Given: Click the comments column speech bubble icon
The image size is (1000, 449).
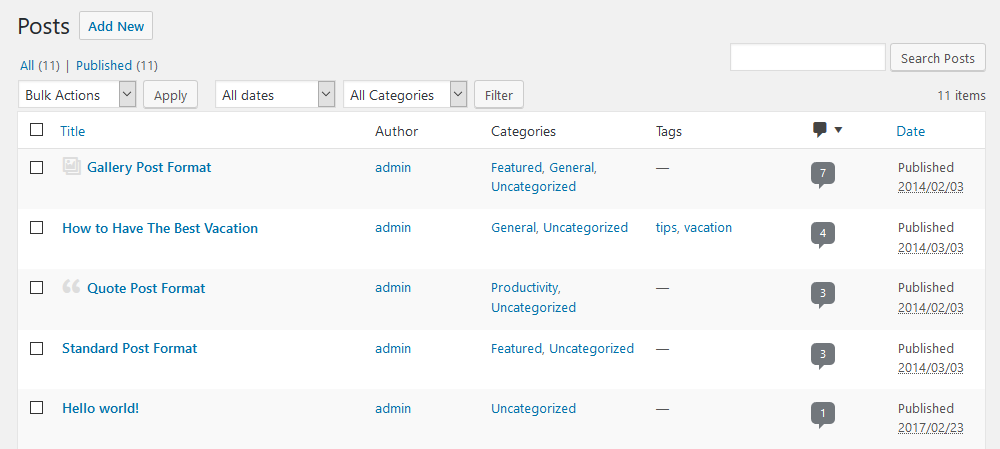Looking at the screenshot, I should pos(820,130).
